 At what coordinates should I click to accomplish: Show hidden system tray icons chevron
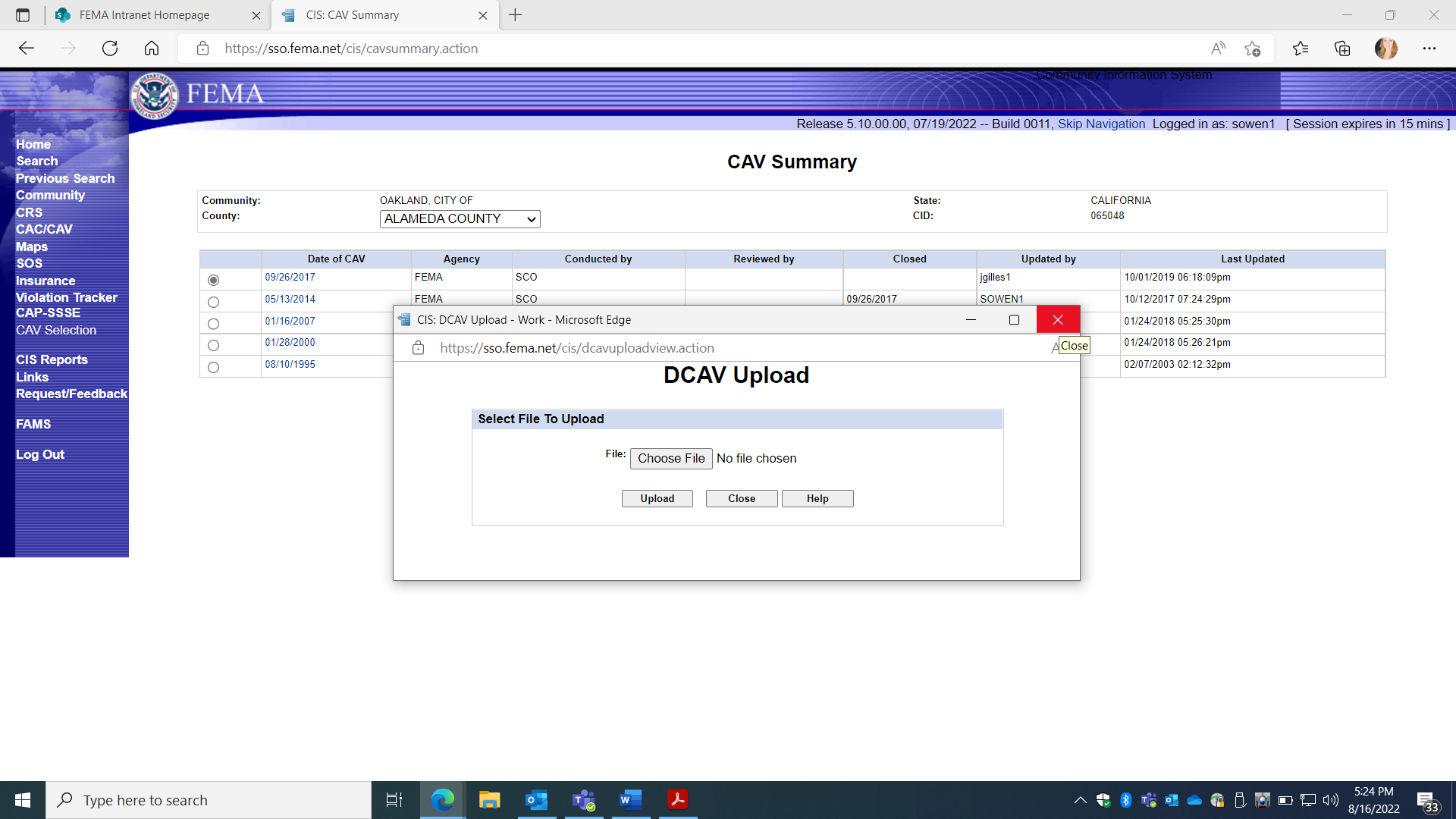tap(1080, 800)
